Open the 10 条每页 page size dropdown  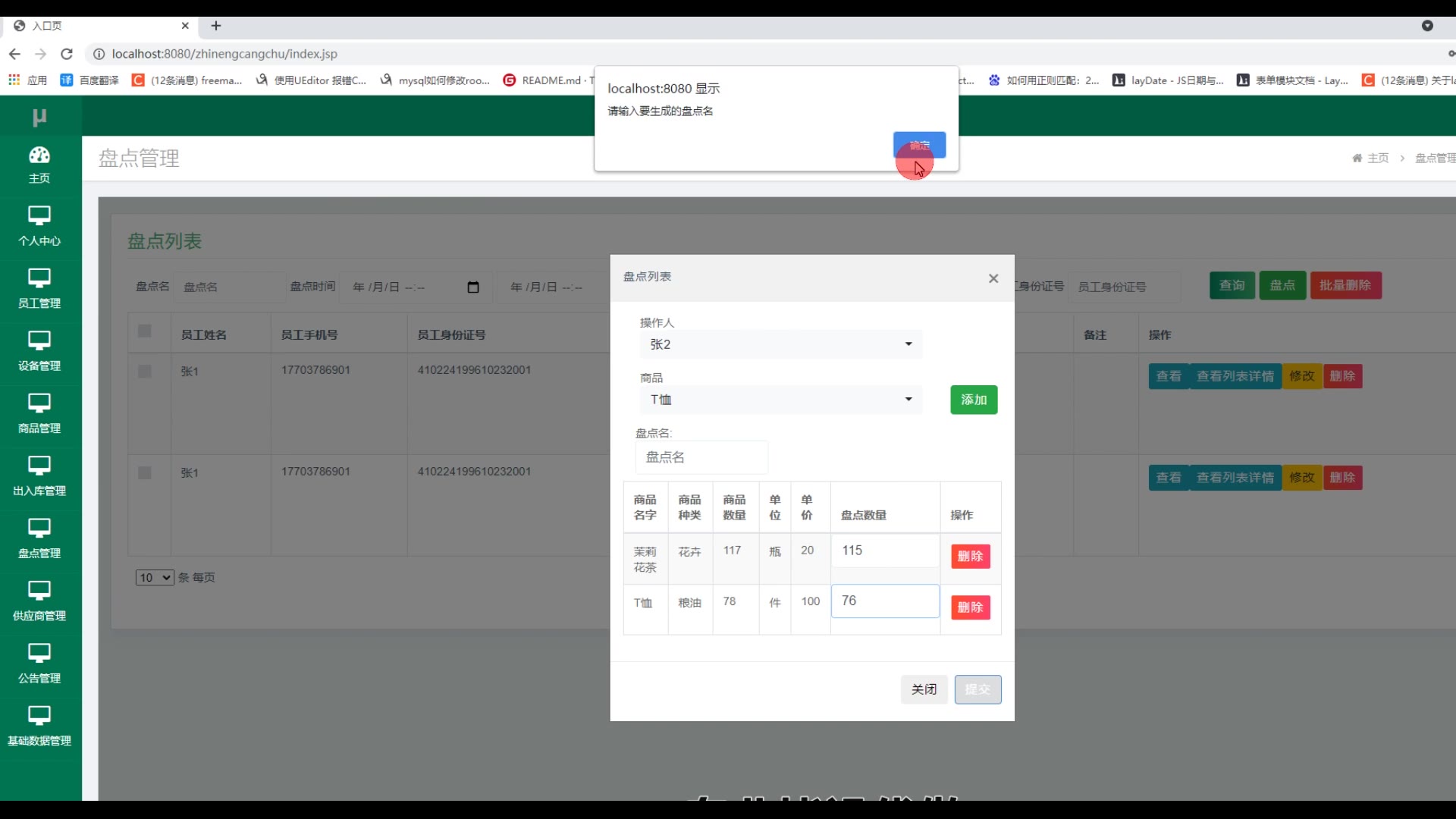(155, 578)
